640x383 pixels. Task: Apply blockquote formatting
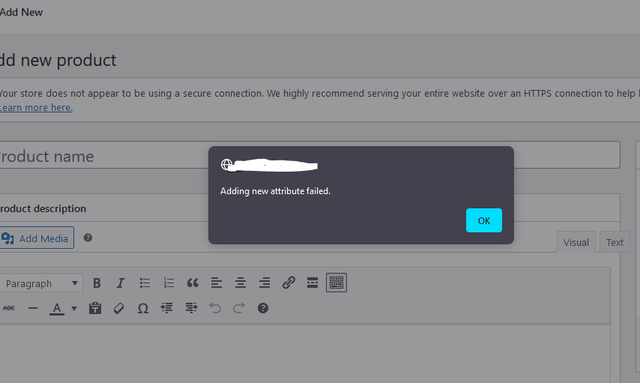(x=193, y=283)
